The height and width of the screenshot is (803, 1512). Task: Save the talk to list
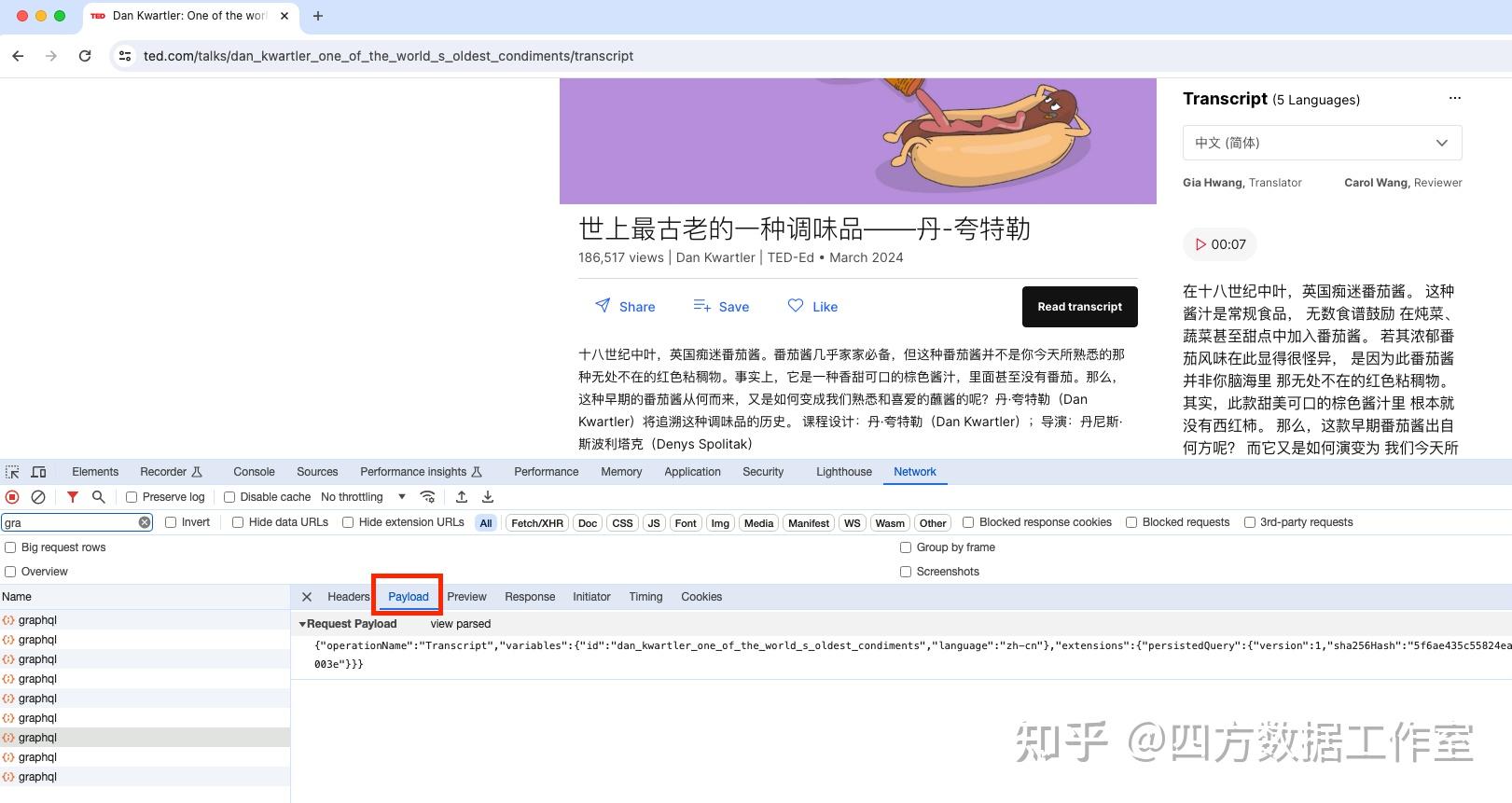pos(721,307)
